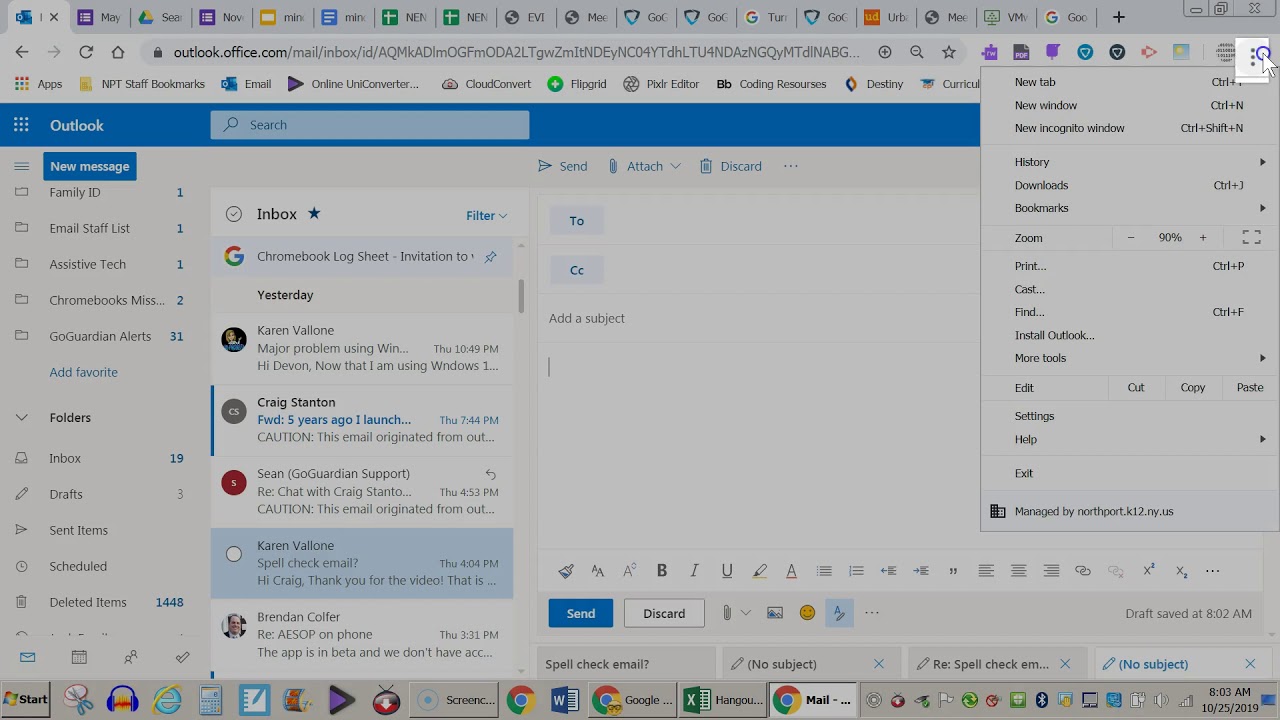Collapse the navigation pane hamburger
Viewport: 1280px width, 720px height.
[21, 166]
